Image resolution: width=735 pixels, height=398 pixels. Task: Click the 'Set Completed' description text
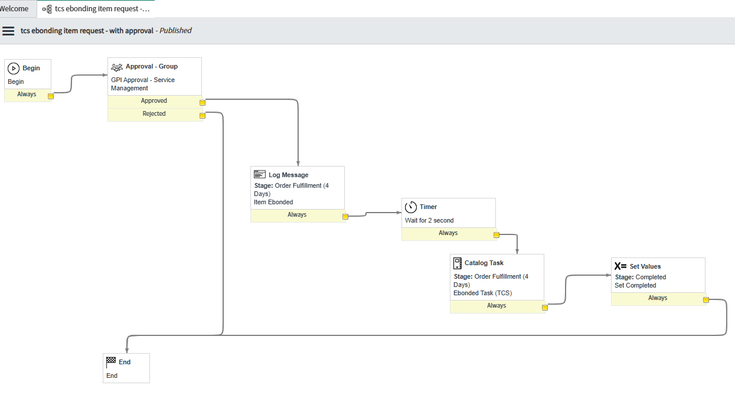click(635, 285)
